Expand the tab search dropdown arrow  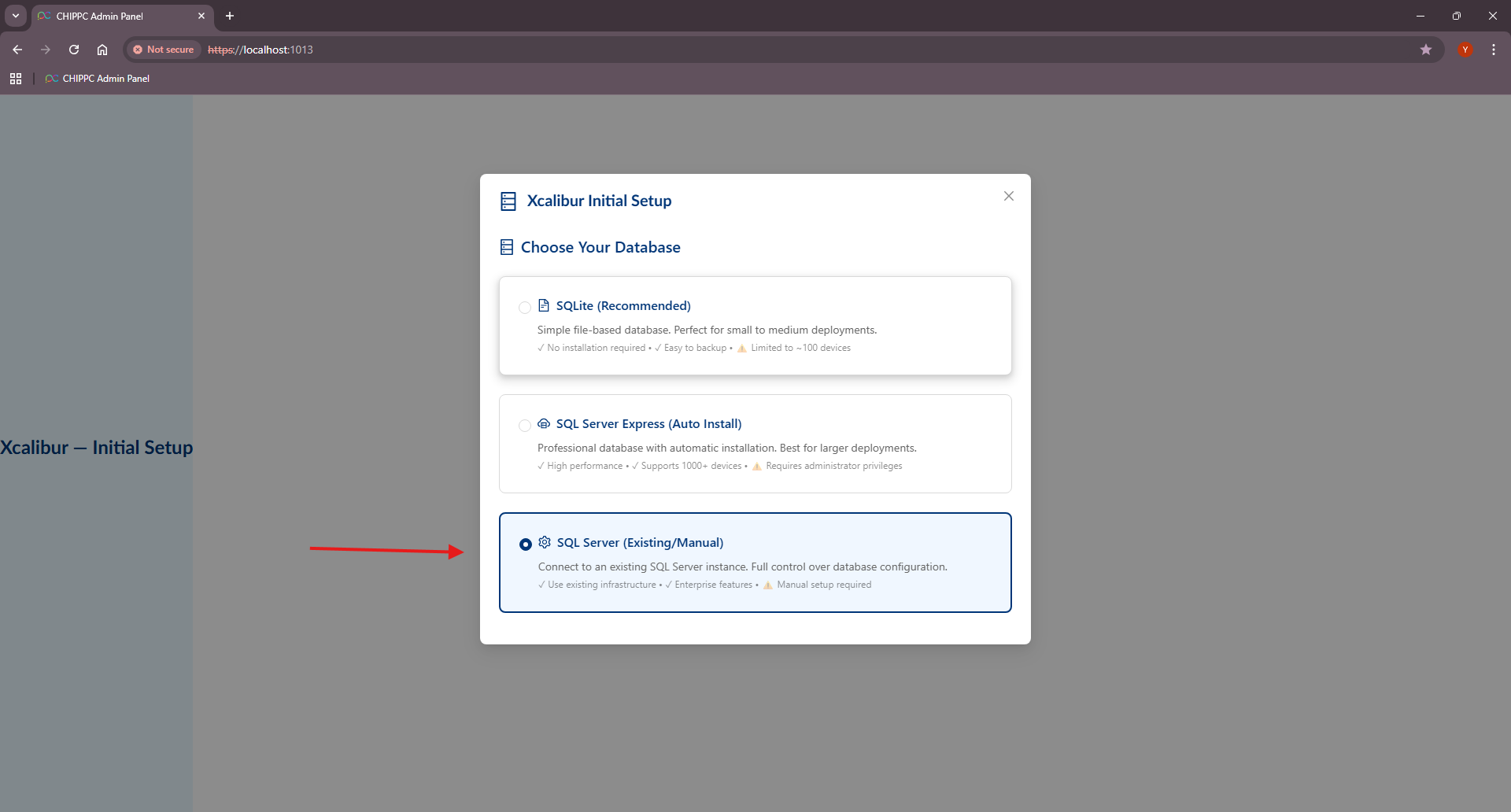click(x=16, y=16)
